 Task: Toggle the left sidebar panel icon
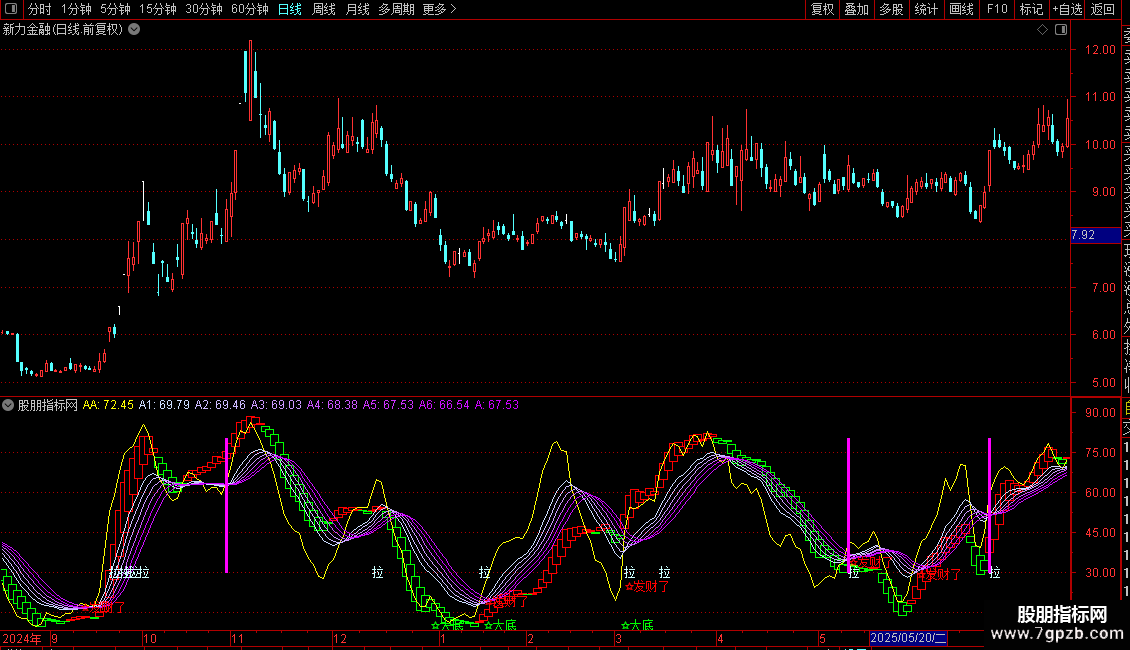(12, 9)
